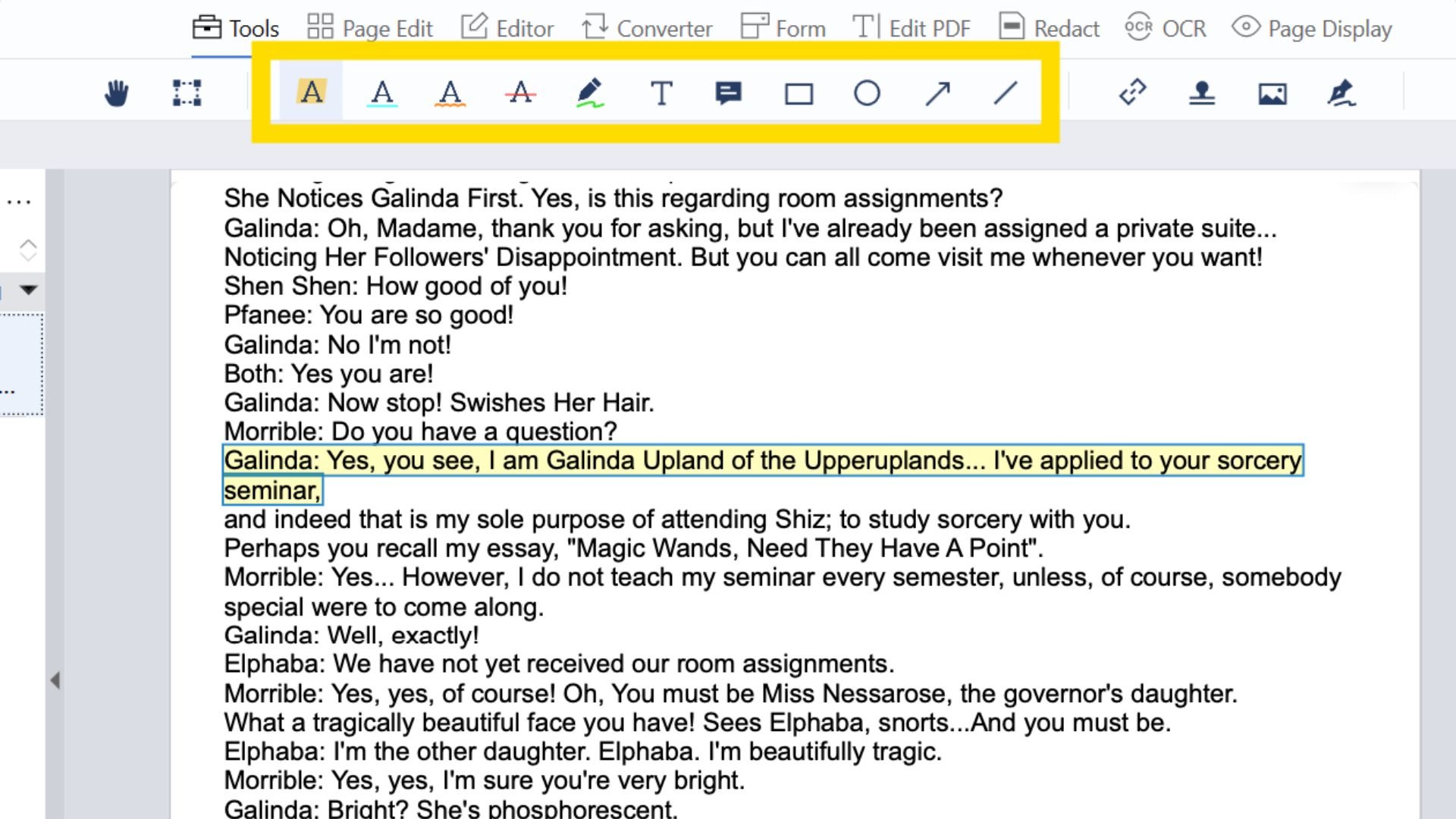
Task: Select the Squiggly underline tool
Action: click(450, 93)
